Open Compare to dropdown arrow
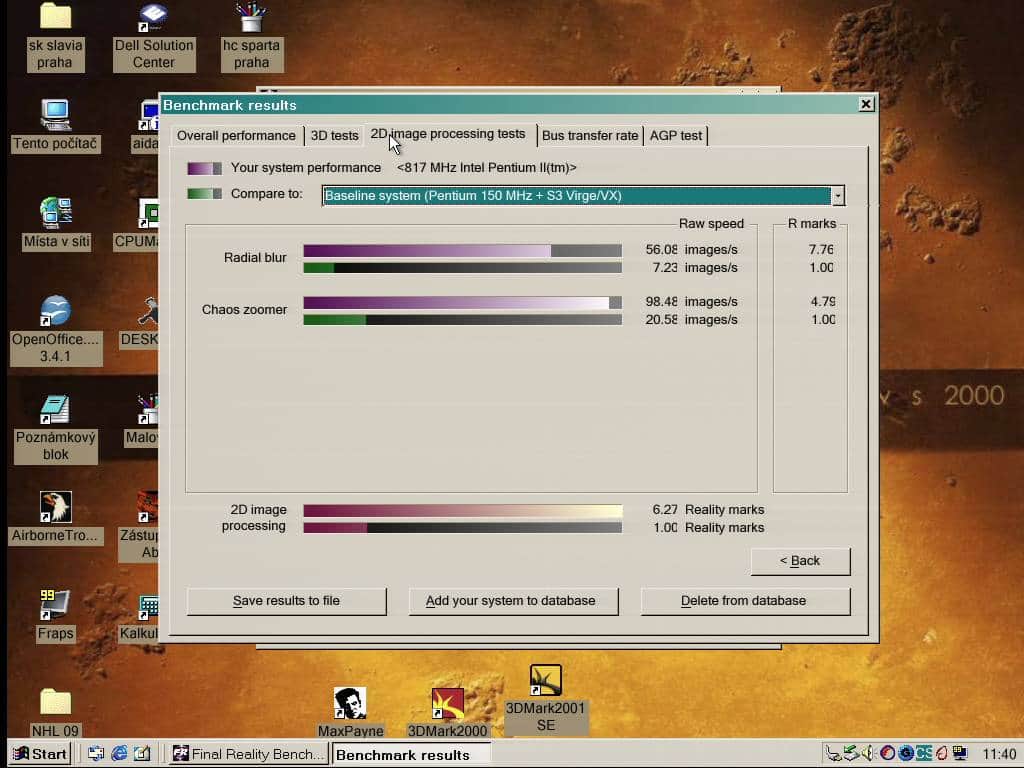 (838, 195)
